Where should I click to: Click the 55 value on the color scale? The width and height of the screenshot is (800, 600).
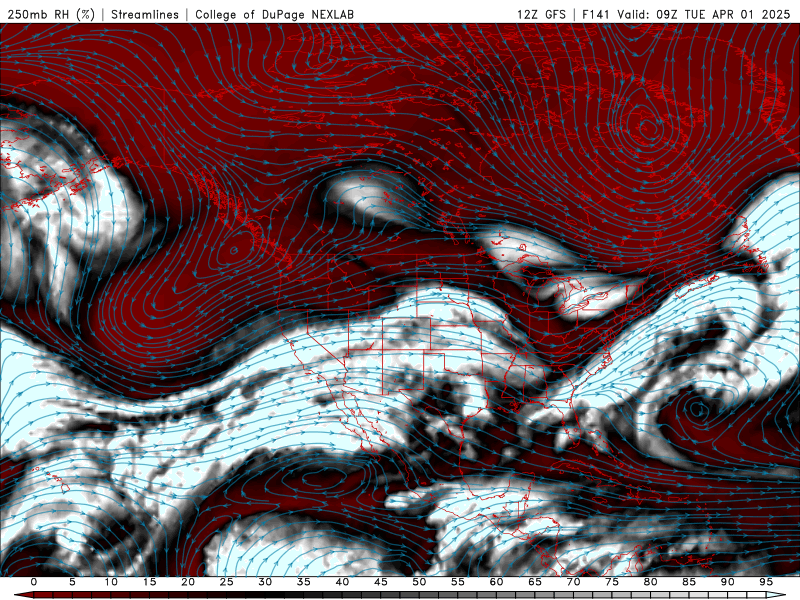pos(458,582)
